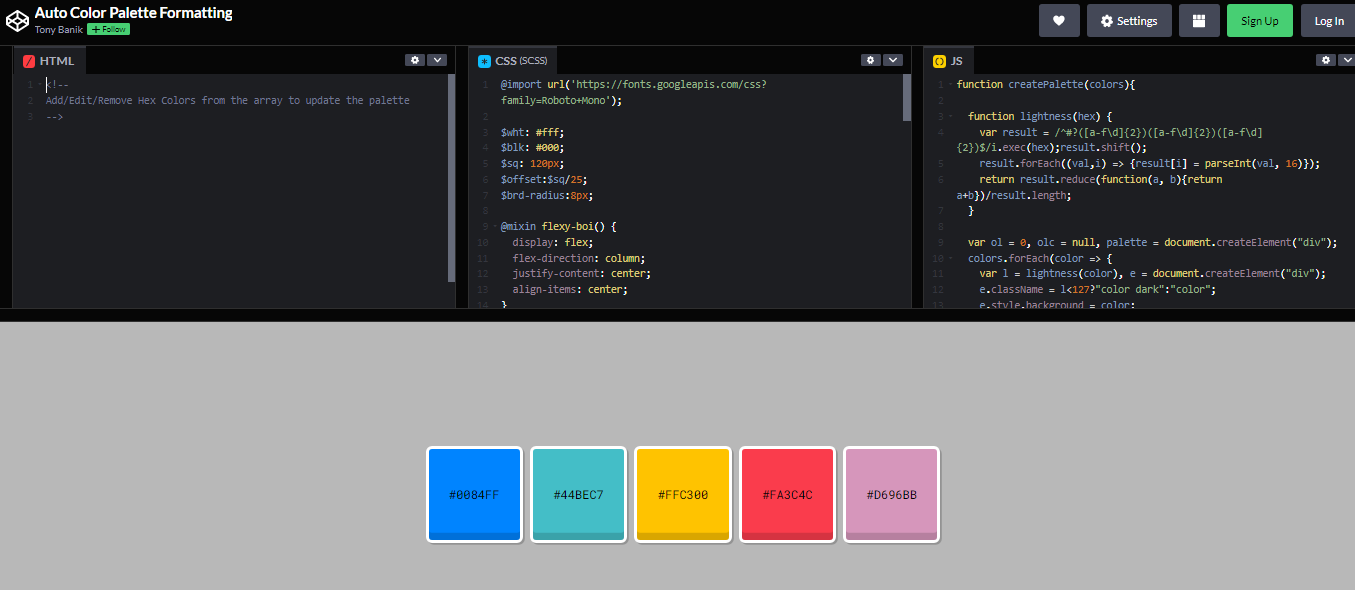1355x590 pixels.
Task: Open pen Settings
Action: pos(1129,20)
